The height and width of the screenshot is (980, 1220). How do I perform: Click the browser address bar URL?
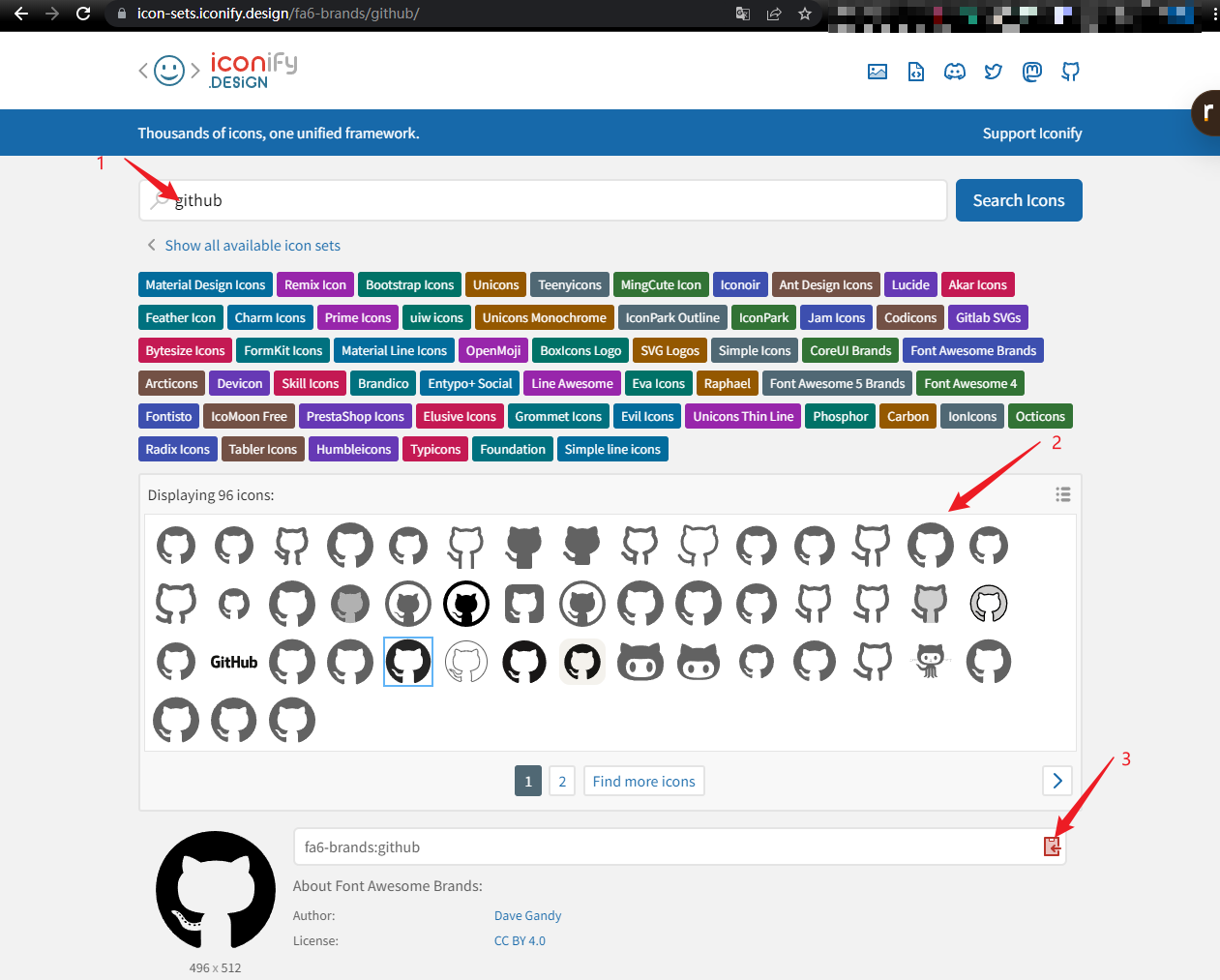point(278,14)
